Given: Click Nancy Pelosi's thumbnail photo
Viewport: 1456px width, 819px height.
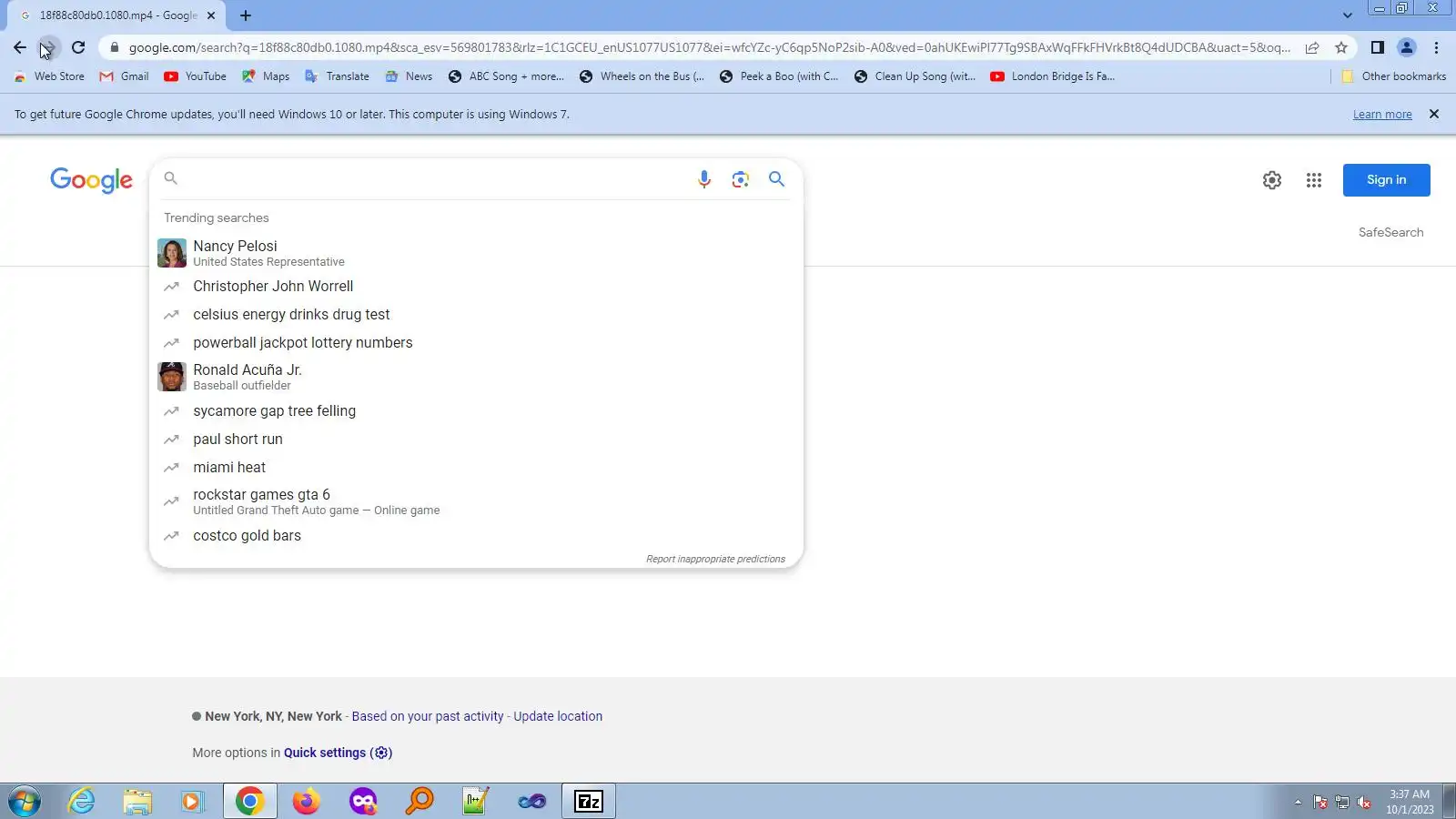Looking at the screenshot, I should coord(172,253).
